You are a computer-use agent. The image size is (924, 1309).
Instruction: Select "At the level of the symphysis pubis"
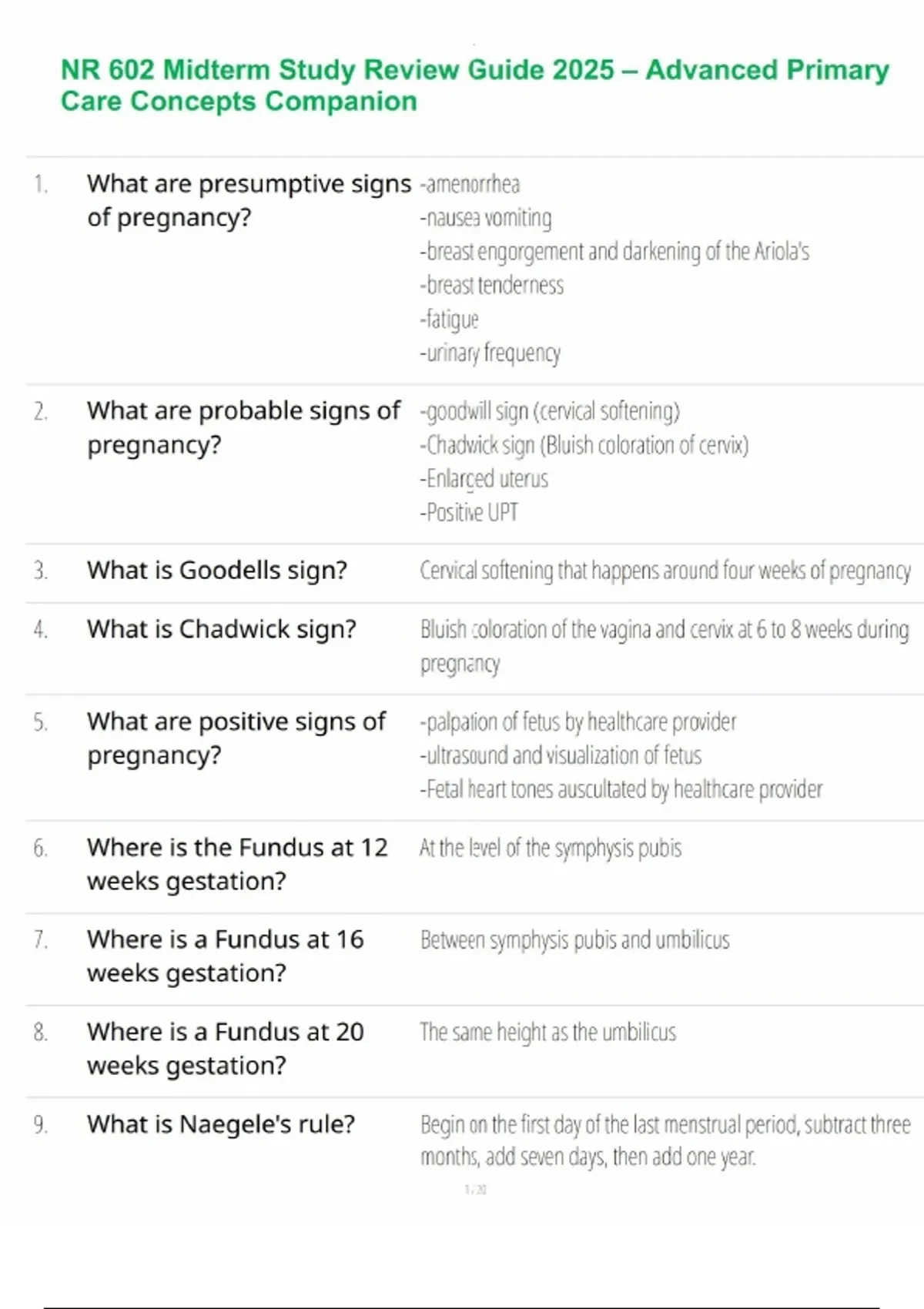[x=551, y=849]
